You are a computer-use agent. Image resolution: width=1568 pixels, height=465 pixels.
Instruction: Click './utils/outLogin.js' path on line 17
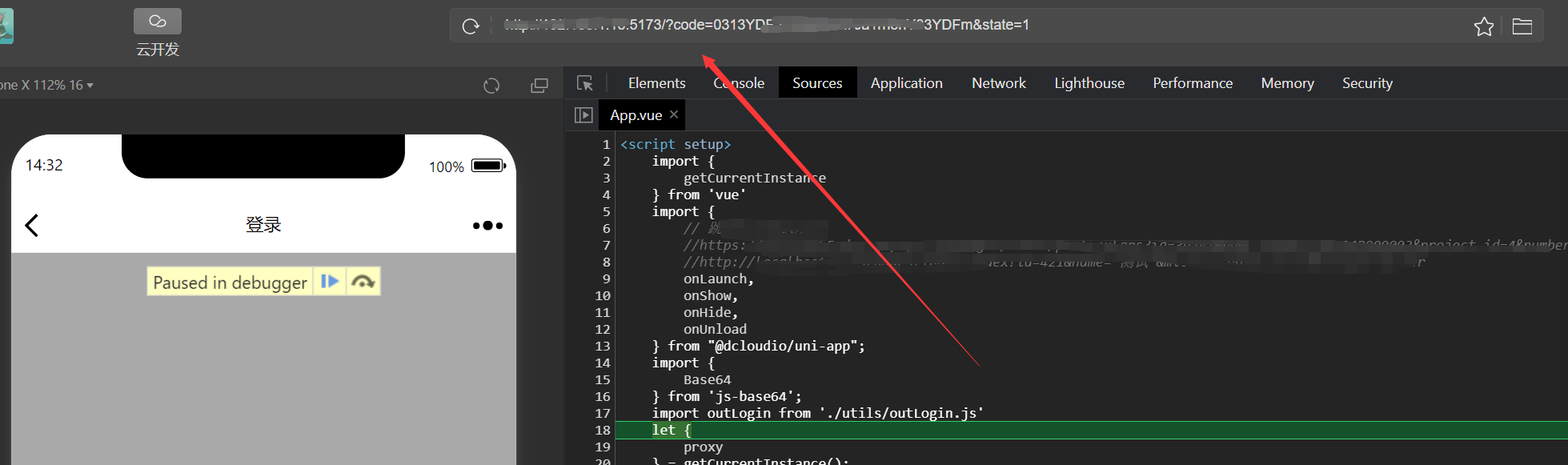pyautogui.click(x=901, y=413)
